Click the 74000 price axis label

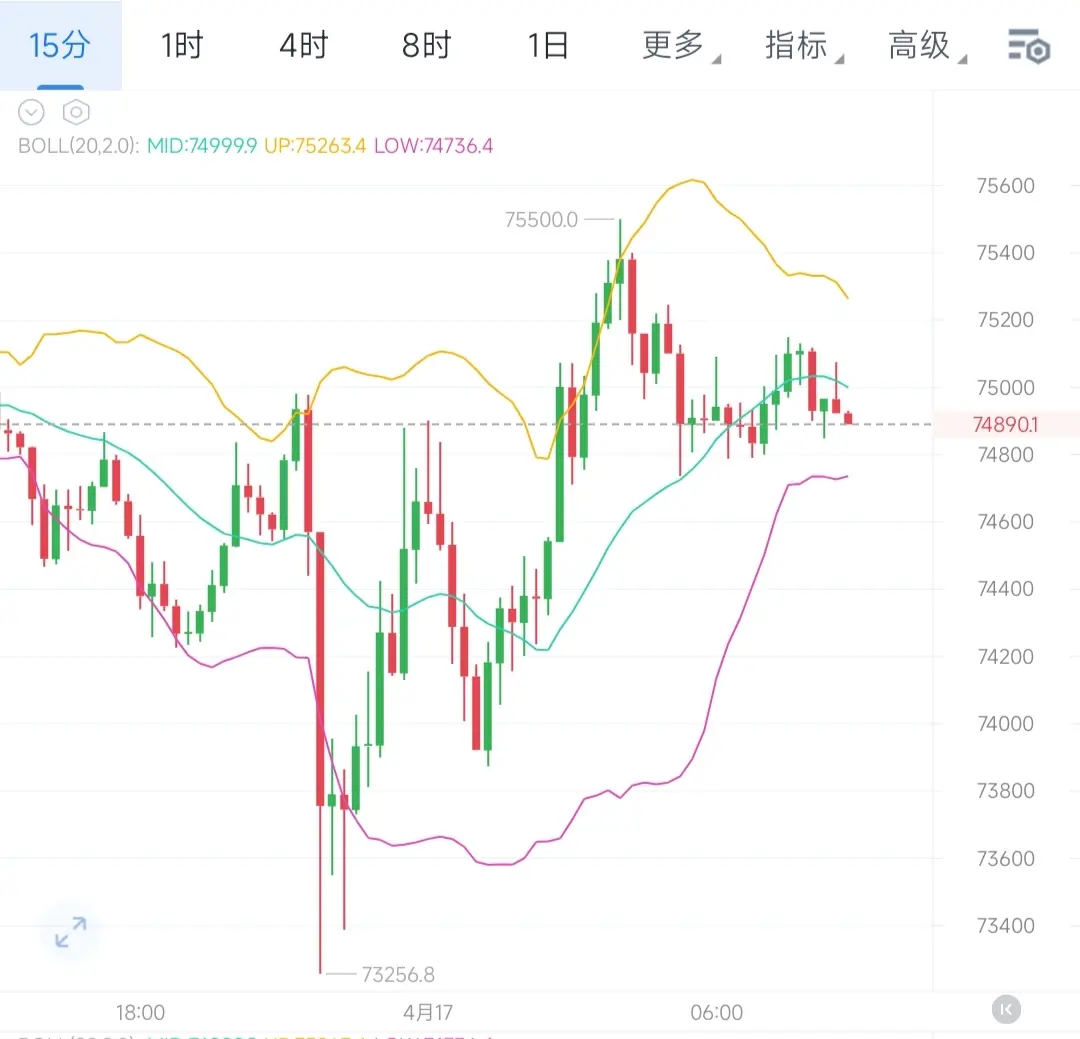[1006, 723]
